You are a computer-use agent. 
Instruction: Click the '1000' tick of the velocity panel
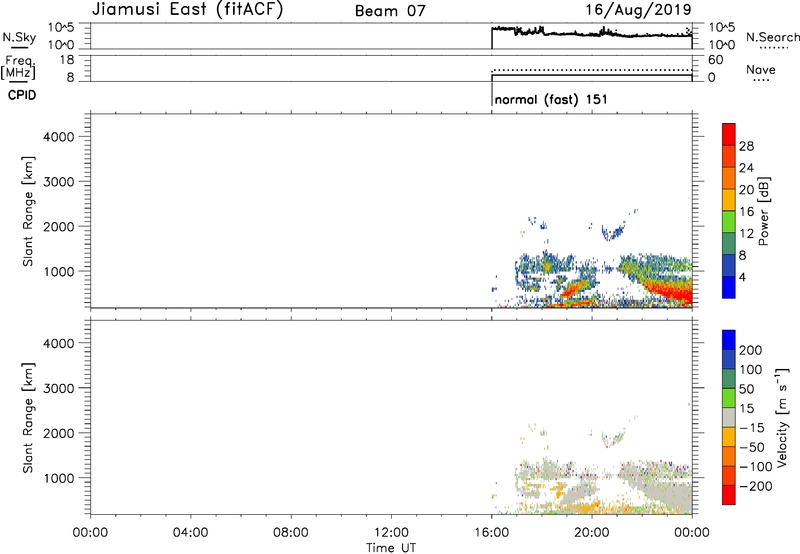[x=59, y=478]
